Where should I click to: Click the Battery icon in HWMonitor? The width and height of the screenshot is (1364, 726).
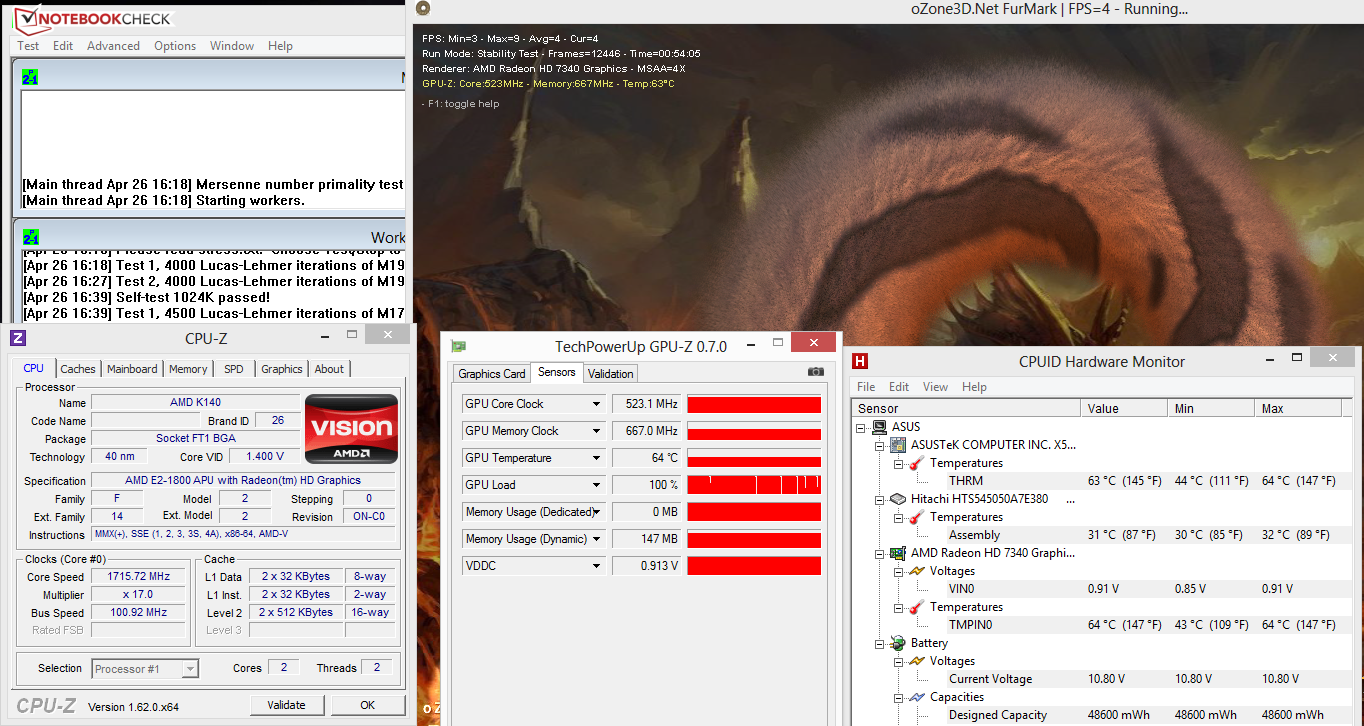(x=898, y=643)
